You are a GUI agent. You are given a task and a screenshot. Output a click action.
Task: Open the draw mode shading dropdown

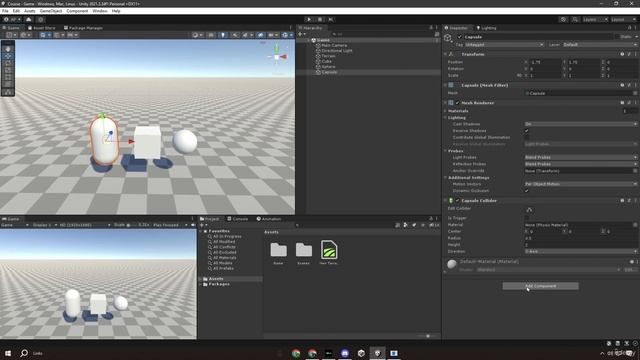(197, 35)
